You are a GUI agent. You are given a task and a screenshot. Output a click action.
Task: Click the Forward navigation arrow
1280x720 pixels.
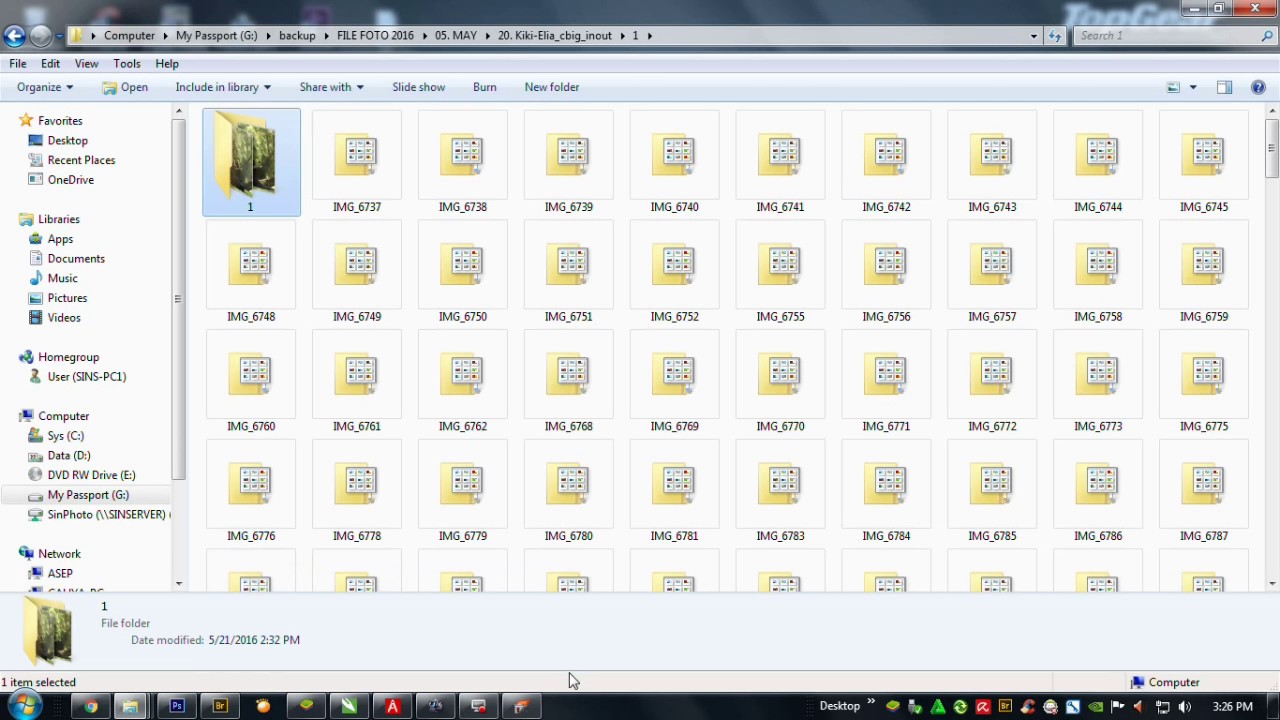(x=40, y=36)
